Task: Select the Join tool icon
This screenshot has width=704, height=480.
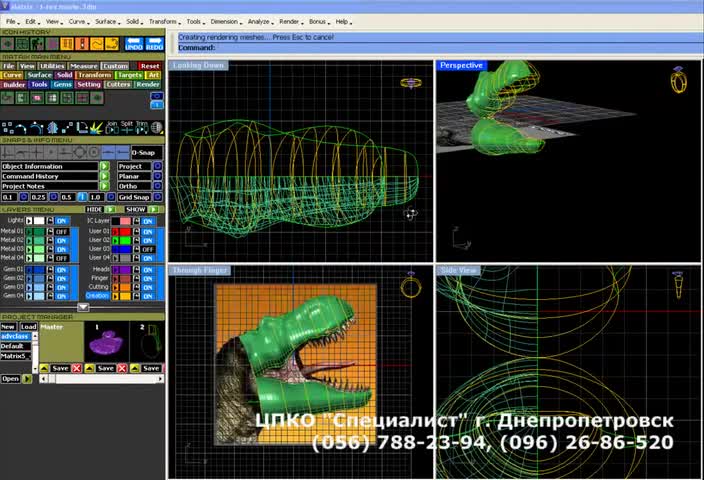Action: coord(112,127)
